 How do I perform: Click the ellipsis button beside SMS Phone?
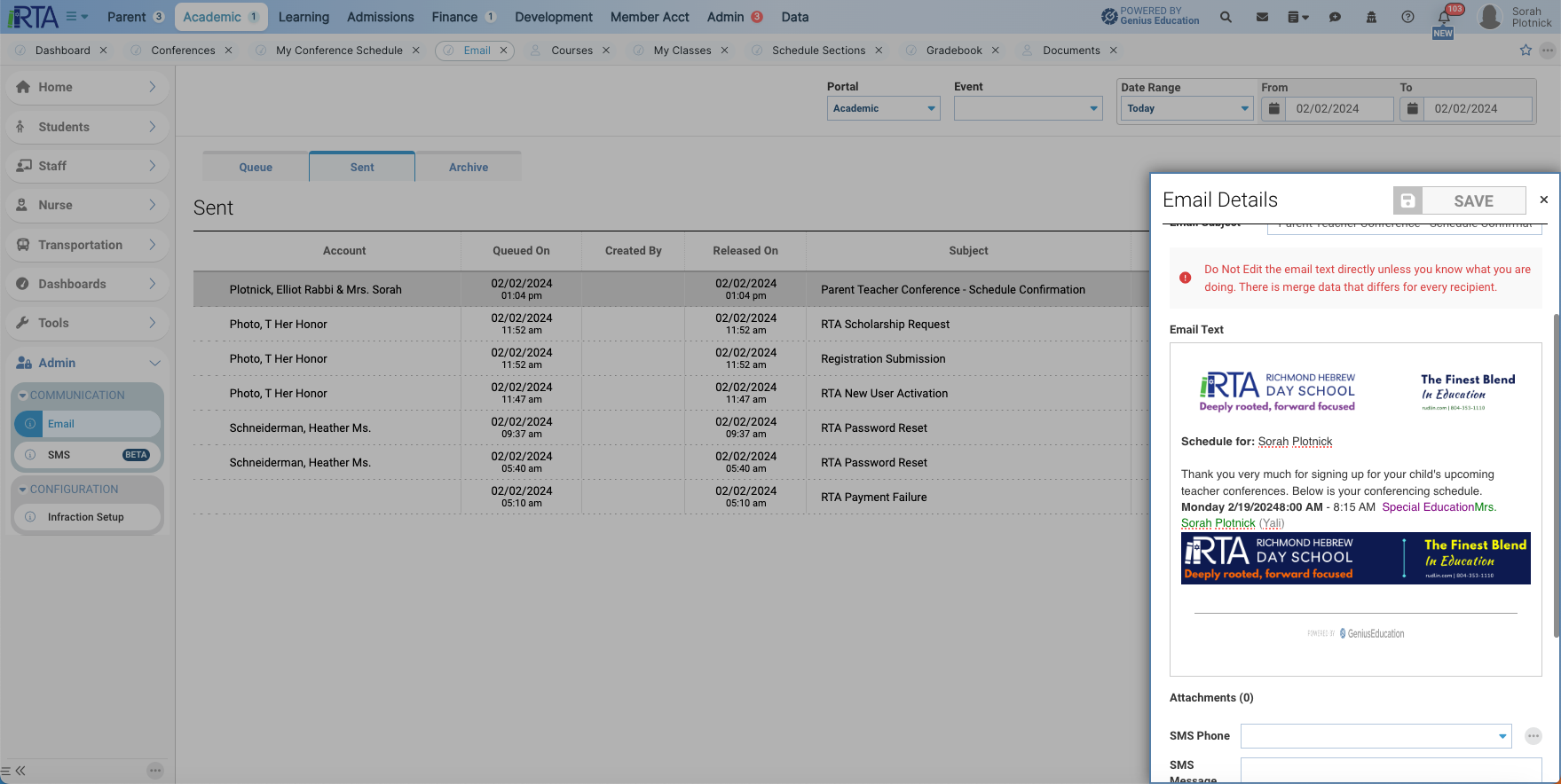pos(1533,736)
